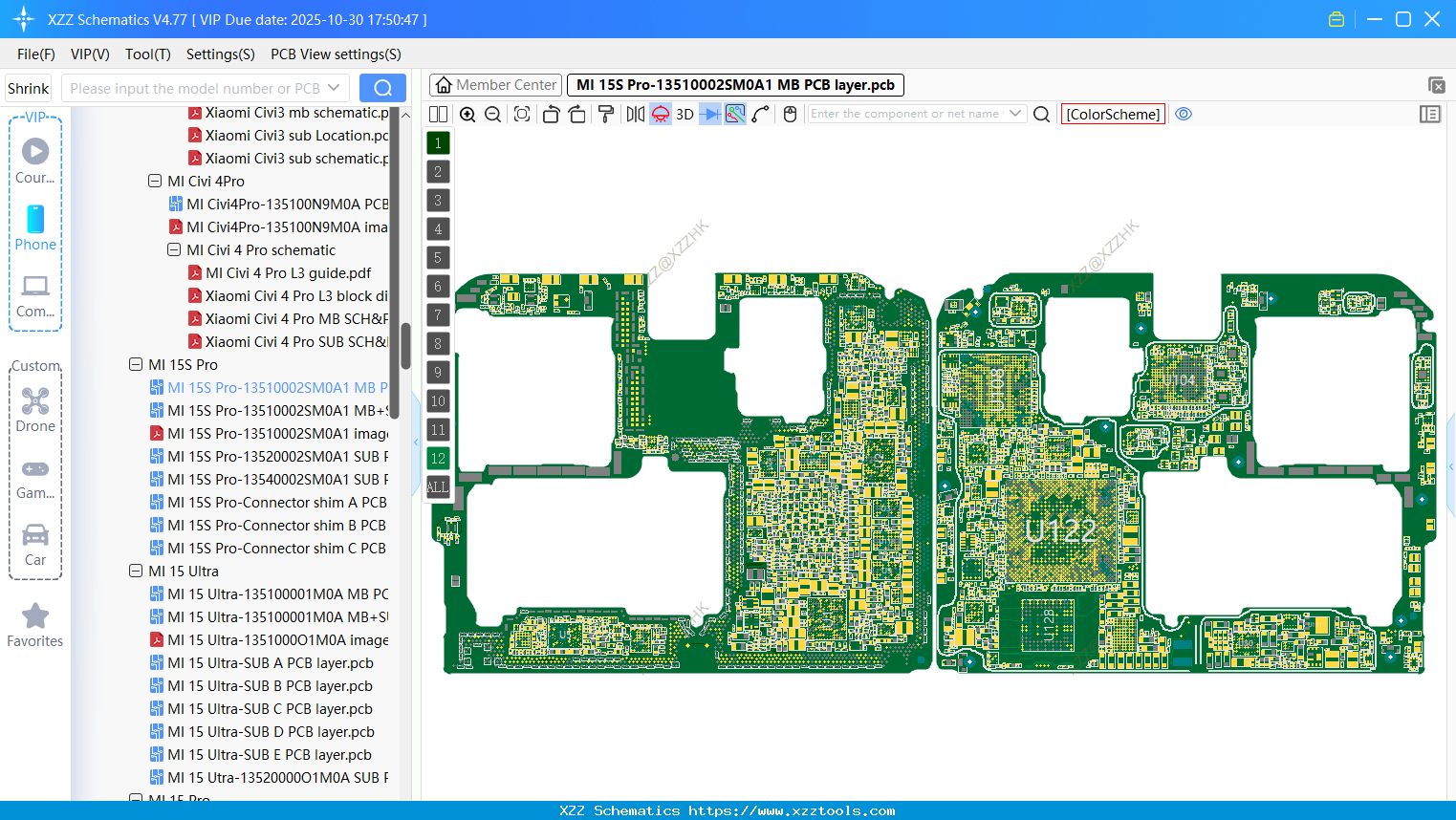Image resolution: width=1456 pixels, height=820 pixels.
Task: Activate the board rotate-left tool
Action: coord(551,114)
